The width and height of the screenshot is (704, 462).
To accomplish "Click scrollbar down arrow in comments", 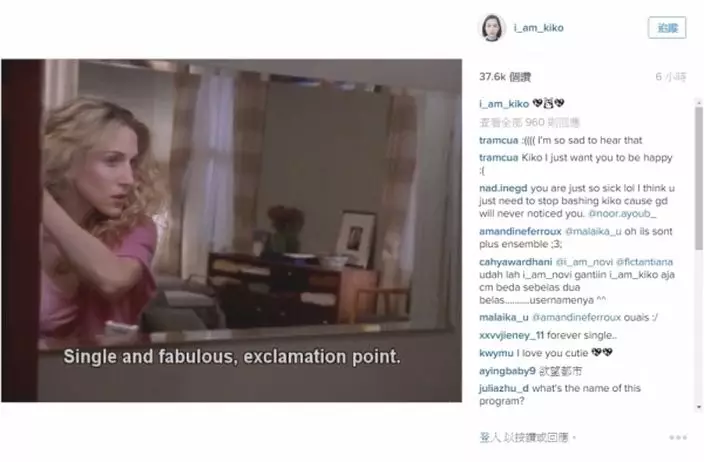I will point(699,407).
